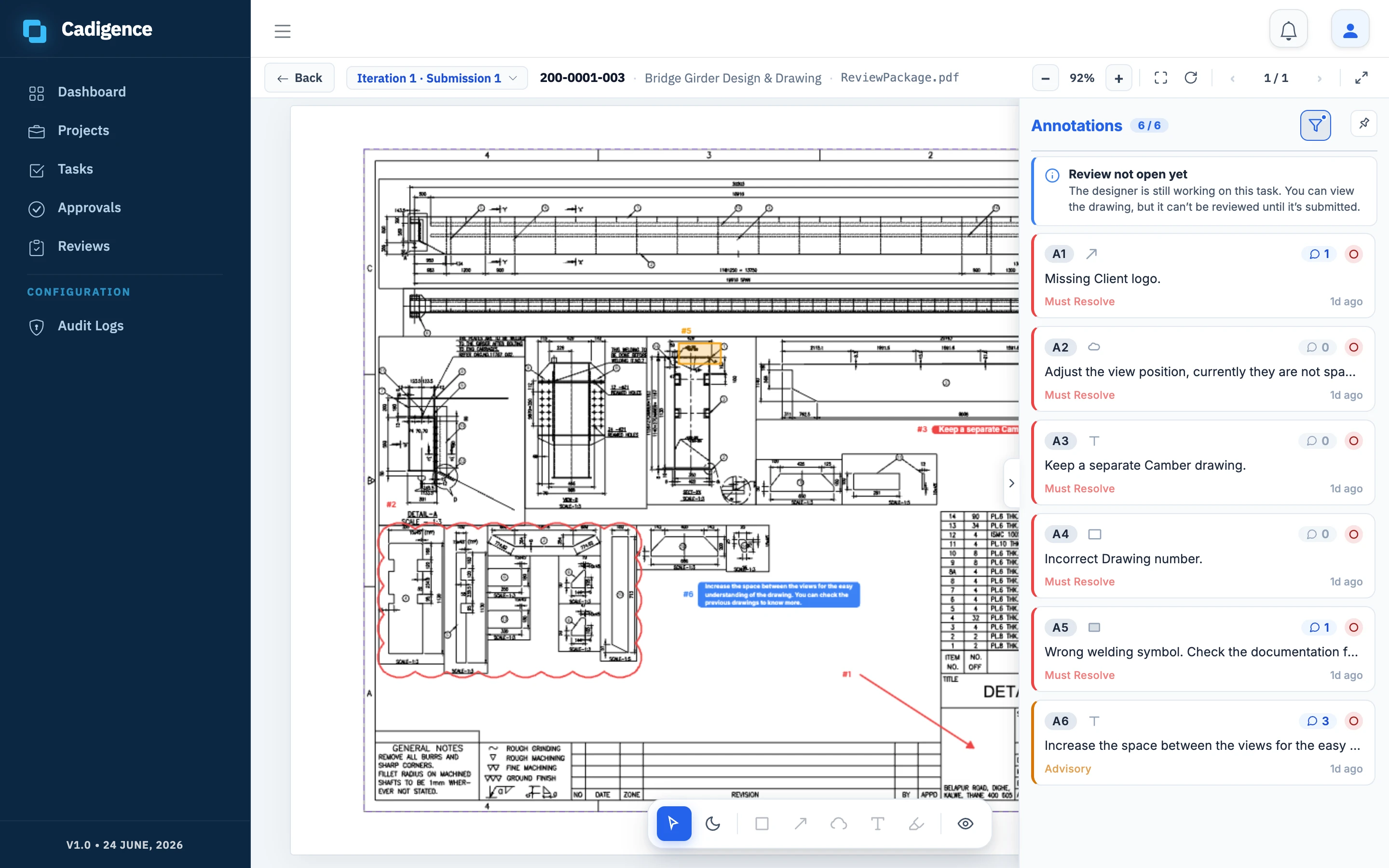Screen dimensions: 1389x868
Task: Expand viewer to fullscreen
Action: click(1362, 78)
